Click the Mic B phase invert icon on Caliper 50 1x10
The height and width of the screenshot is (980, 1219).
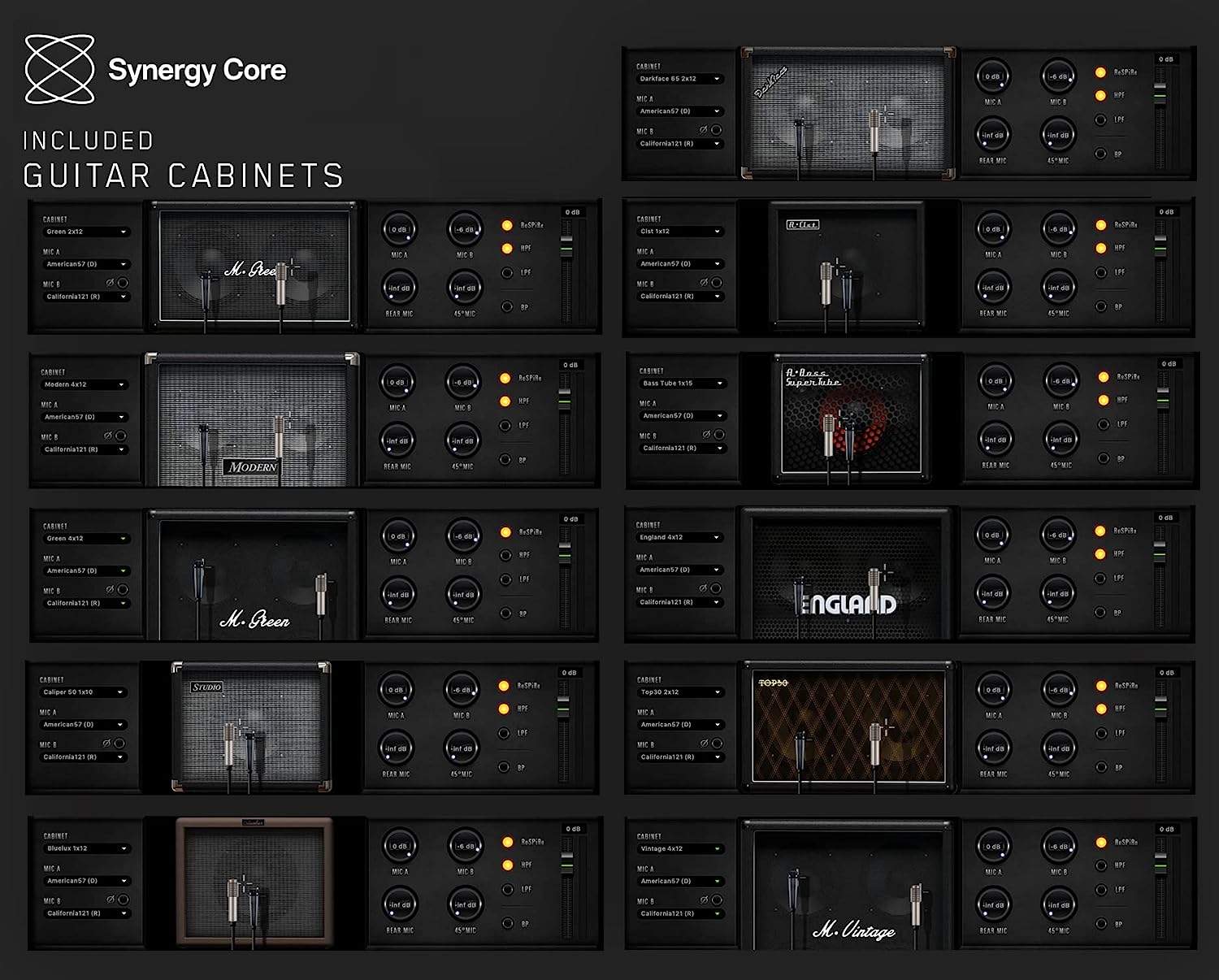[106, 744]
